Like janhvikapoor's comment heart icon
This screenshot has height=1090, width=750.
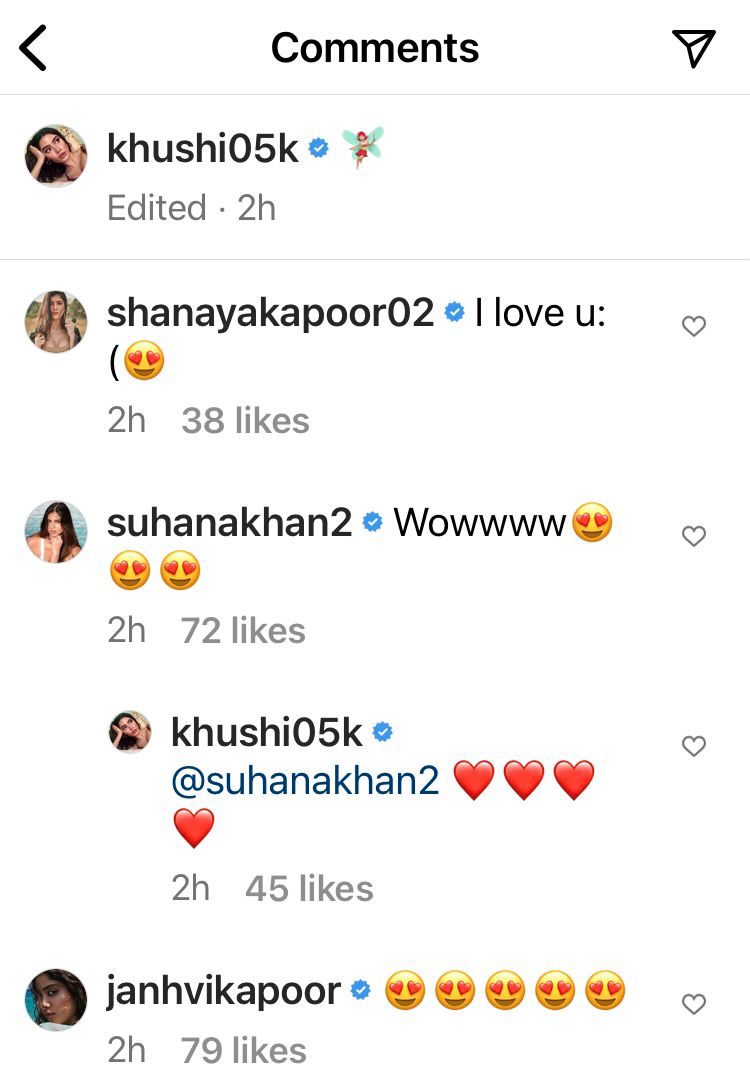coord(694,1003)
